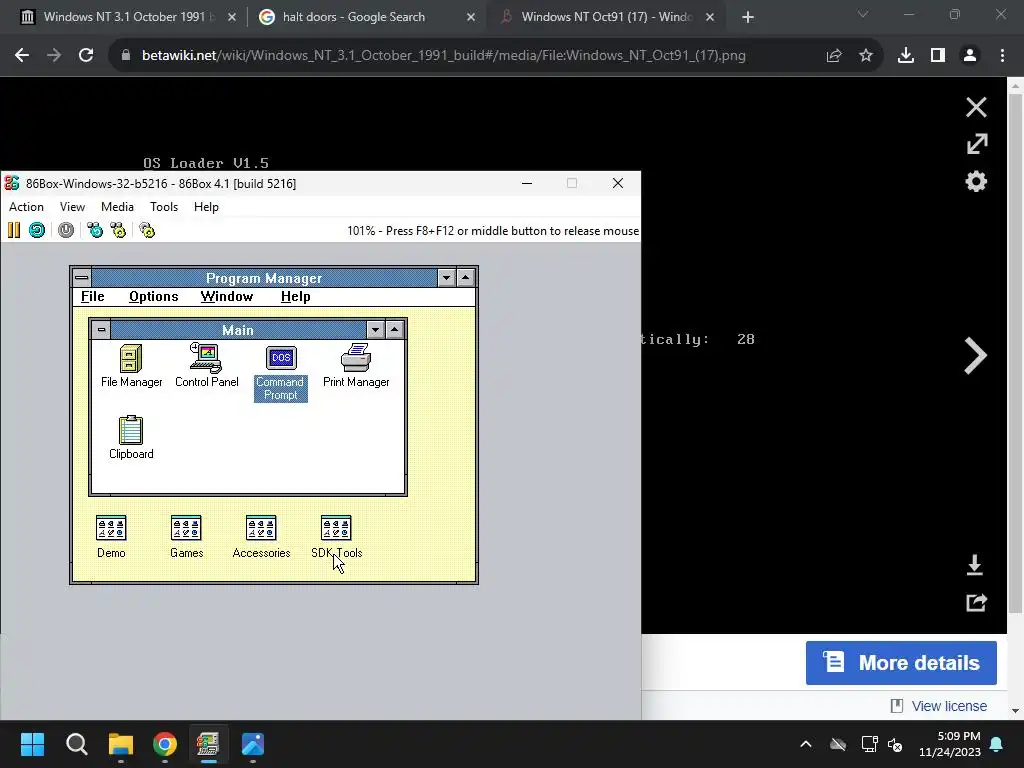Open media viewer gear options
The height and width of the screenshot is (768, 1024).
pos(976,181)
